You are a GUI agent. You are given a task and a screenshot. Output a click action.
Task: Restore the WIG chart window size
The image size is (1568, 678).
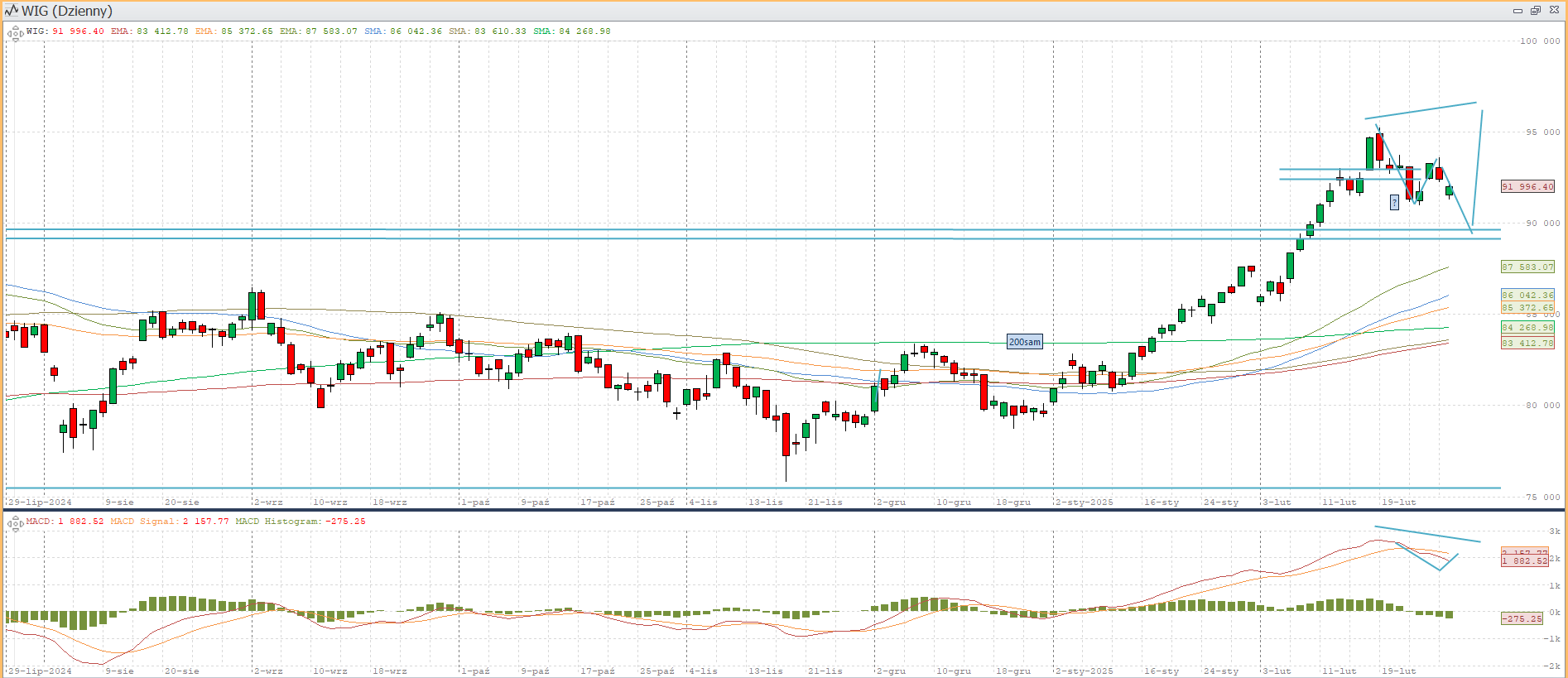1535,11
